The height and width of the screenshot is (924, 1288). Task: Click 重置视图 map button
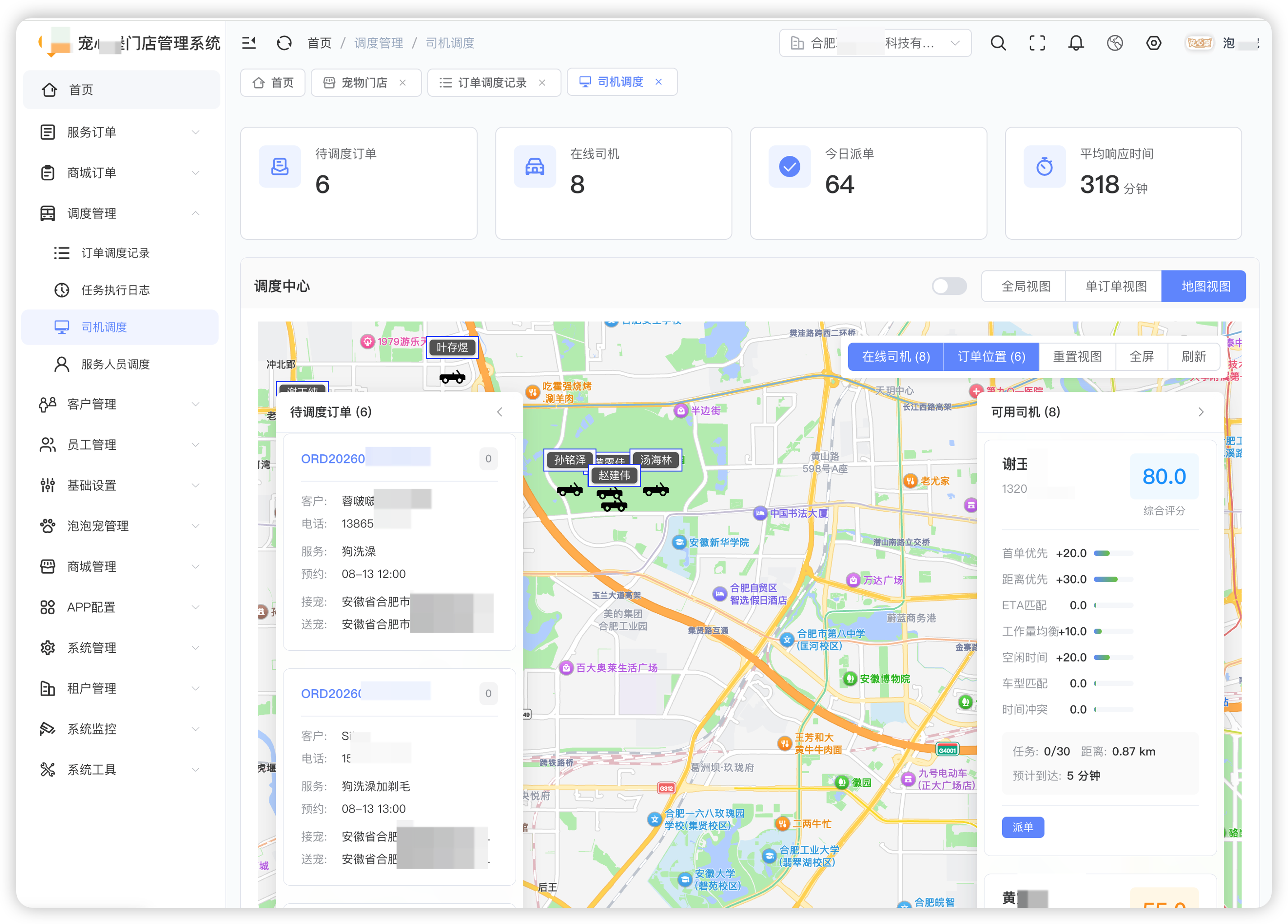(x=1077, y=356)
